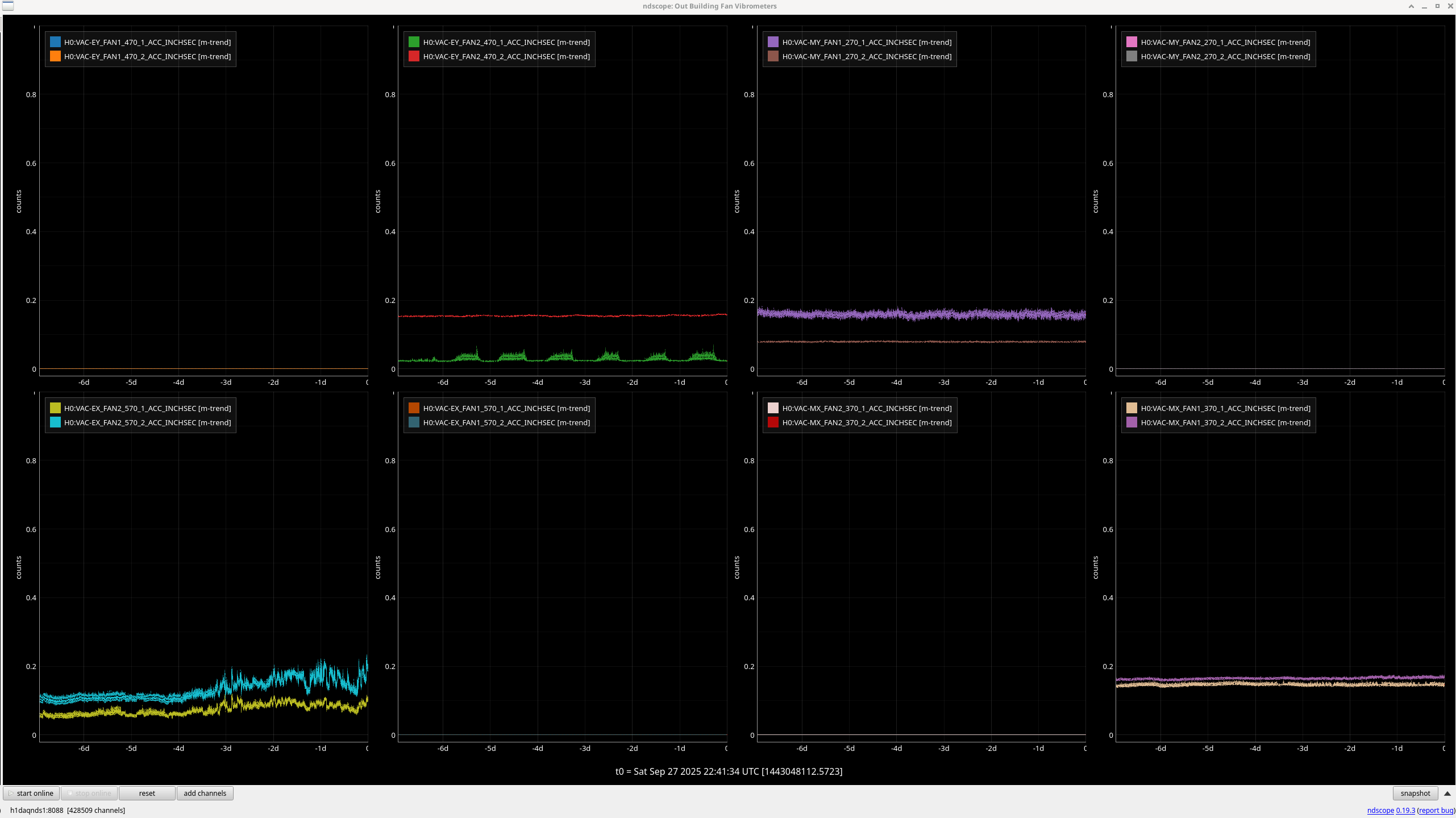This screenshot has width=1456, height=818.
Task: Open the window menu icon in title bar
Action: click(8, 6)
